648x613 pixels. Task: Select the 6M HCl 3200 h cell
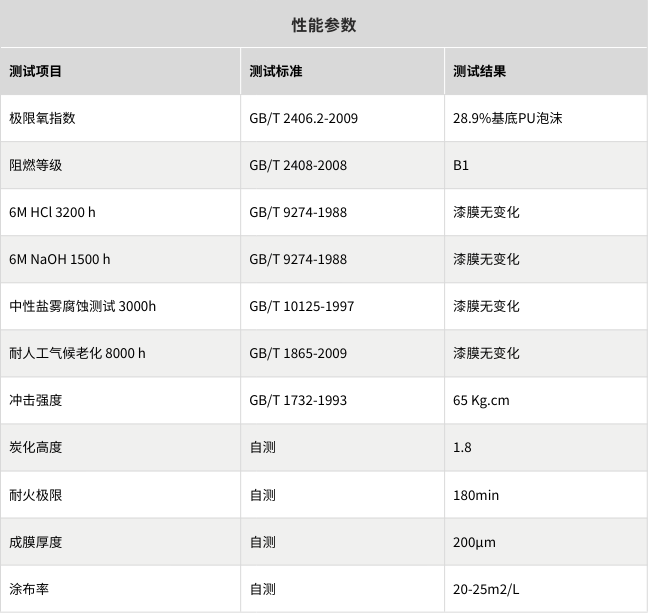52,212
